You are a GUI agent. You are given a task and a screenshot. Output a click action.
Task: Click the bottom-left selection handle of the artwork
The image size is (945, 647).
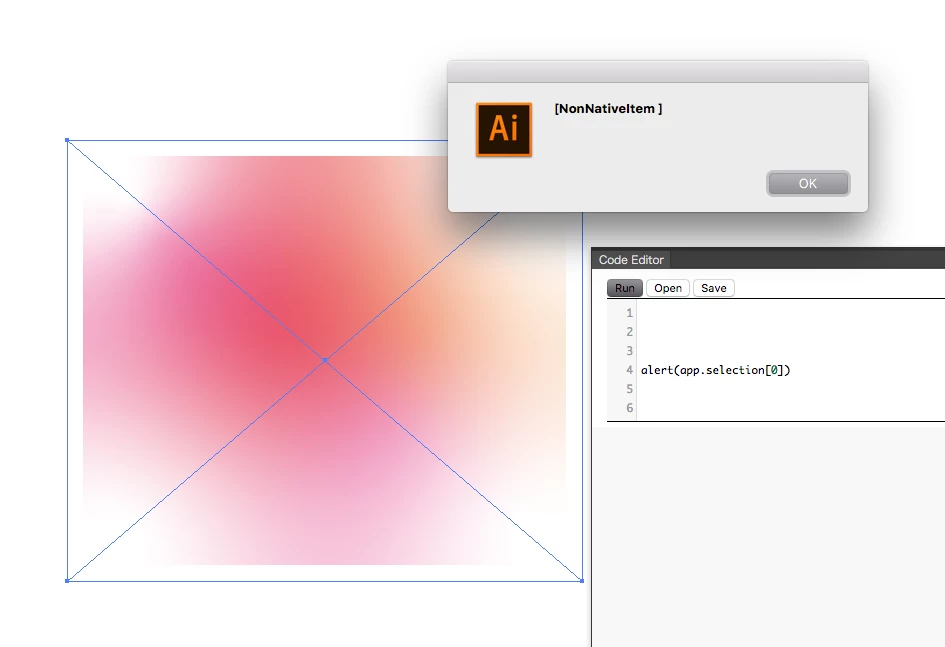coord(67,581)
